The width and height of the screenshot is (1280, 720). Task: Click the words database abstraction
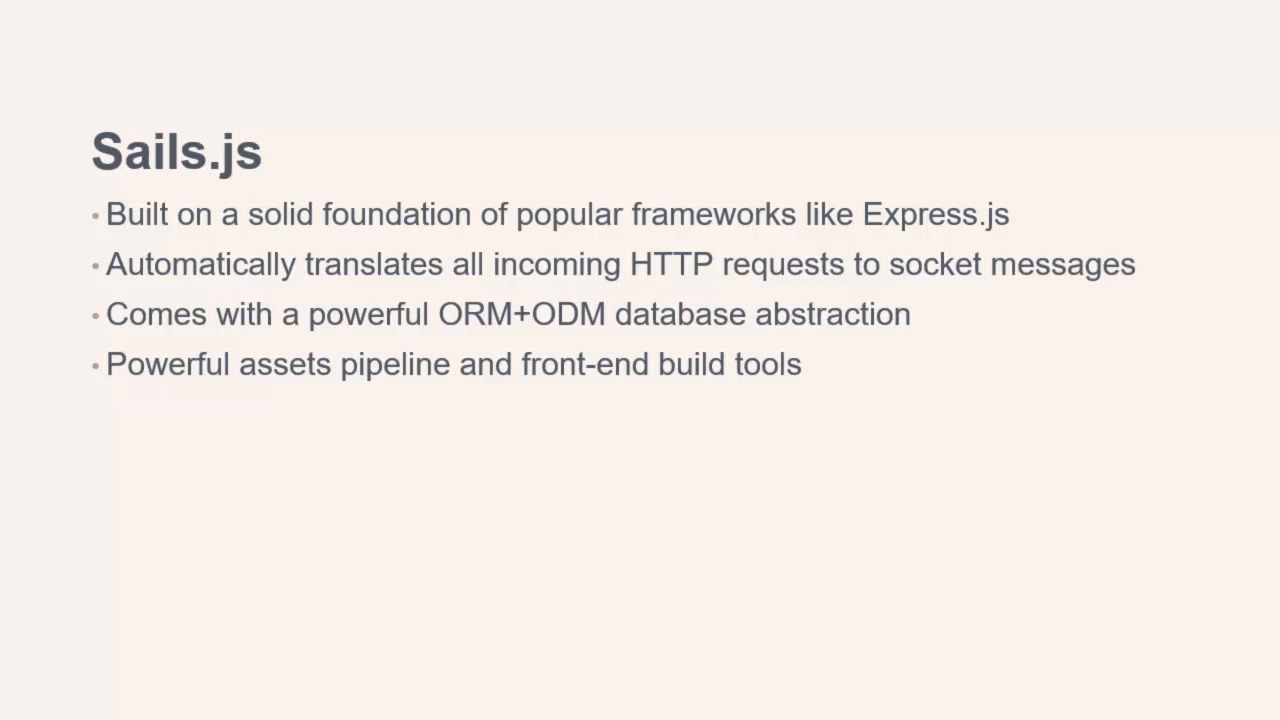click(763, 314)
